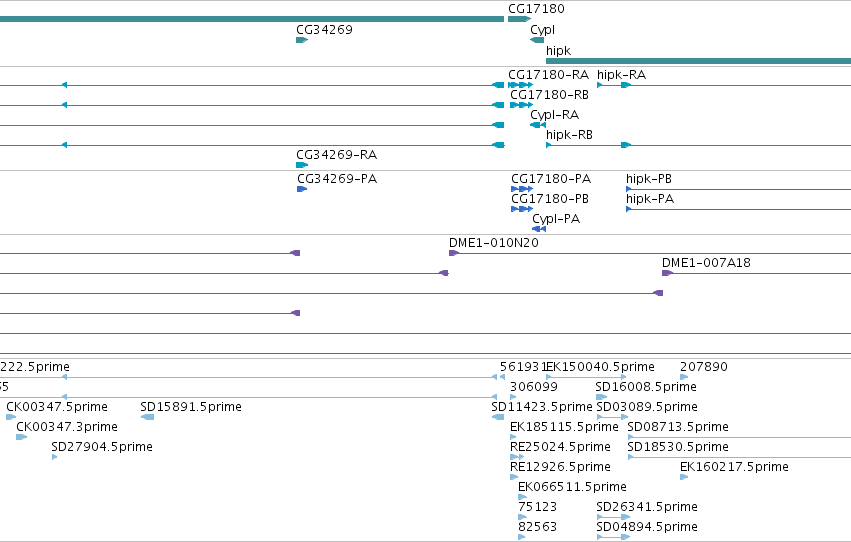
Task: Click the hipk-PB protein label
Action: coord(649,178)
